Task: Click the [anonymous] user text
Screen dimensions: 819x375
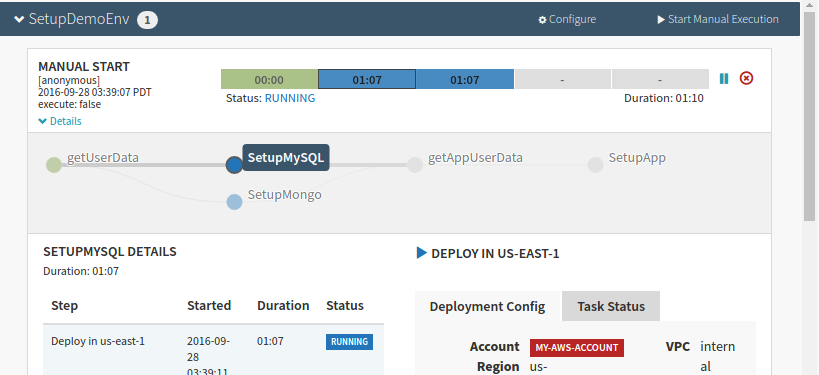Action: coord(69,80)
